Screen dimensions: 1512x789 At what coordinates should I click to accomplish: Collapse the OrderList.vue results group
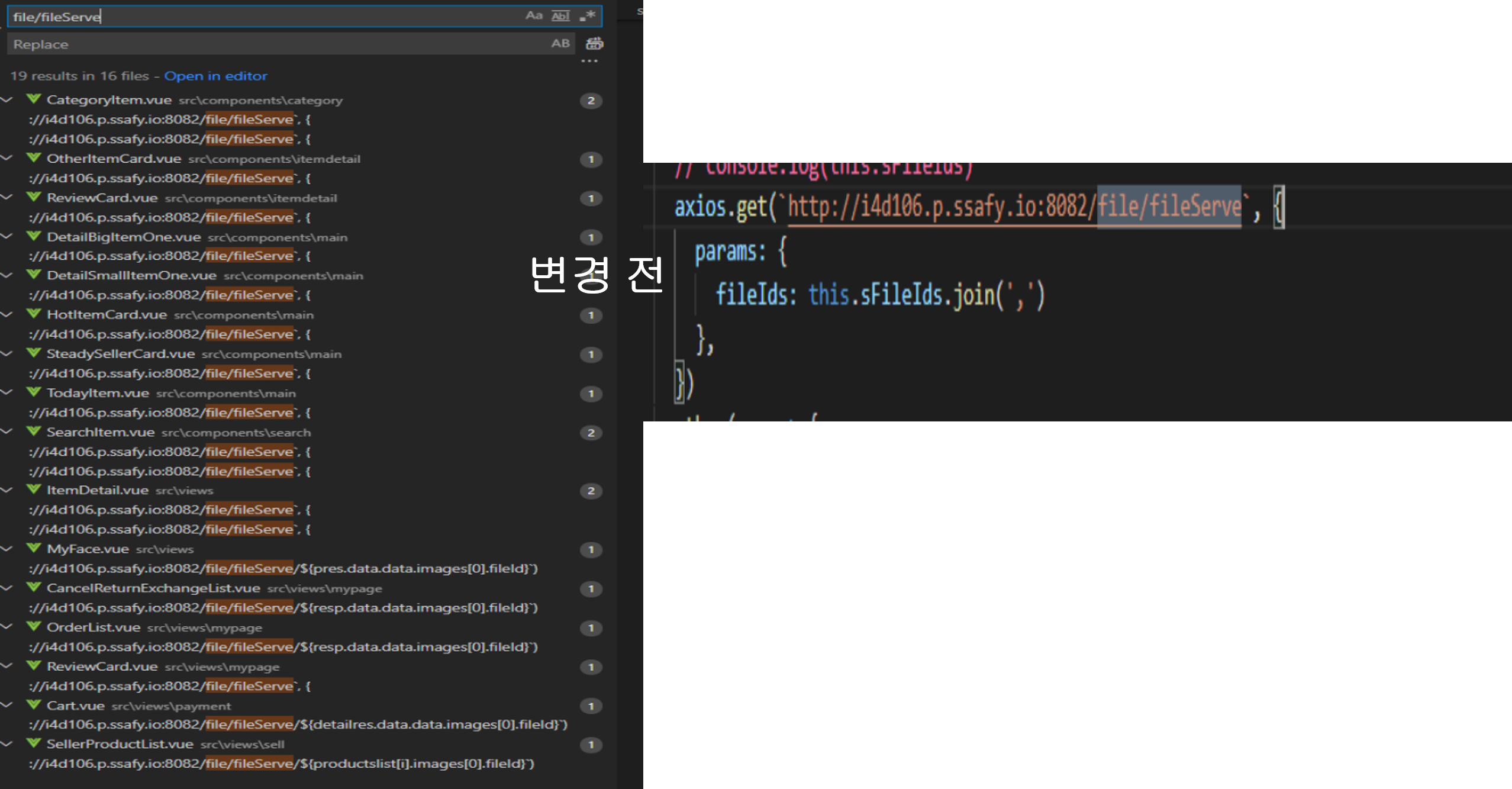[x=8, y=627]
